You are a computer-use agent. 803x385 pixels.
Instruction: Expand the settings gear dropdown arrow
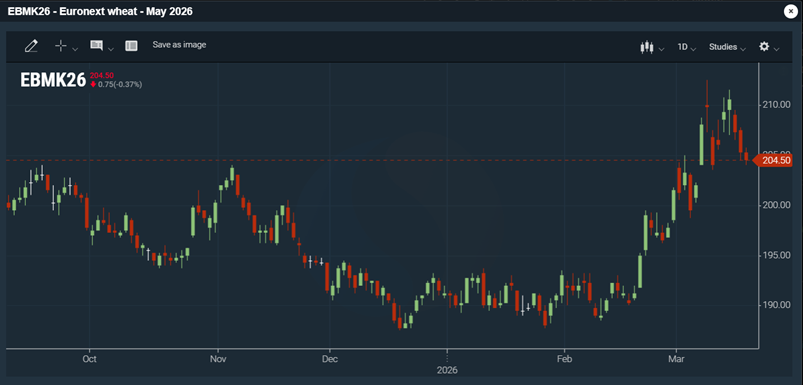pyautogui.click(x=776, y=49)
